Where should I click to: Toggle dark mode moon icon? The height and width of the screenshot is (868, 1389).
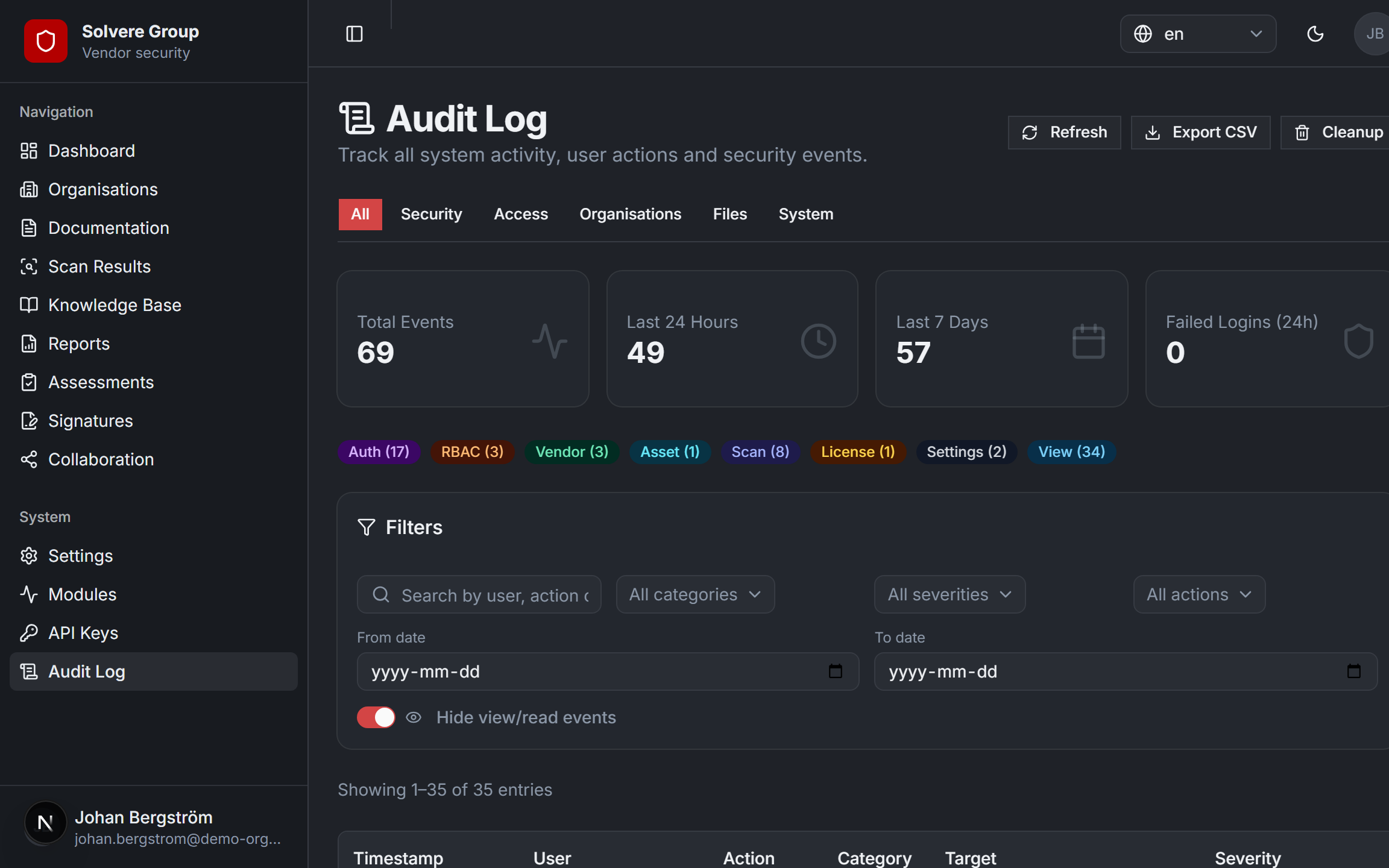point(1315,34)
